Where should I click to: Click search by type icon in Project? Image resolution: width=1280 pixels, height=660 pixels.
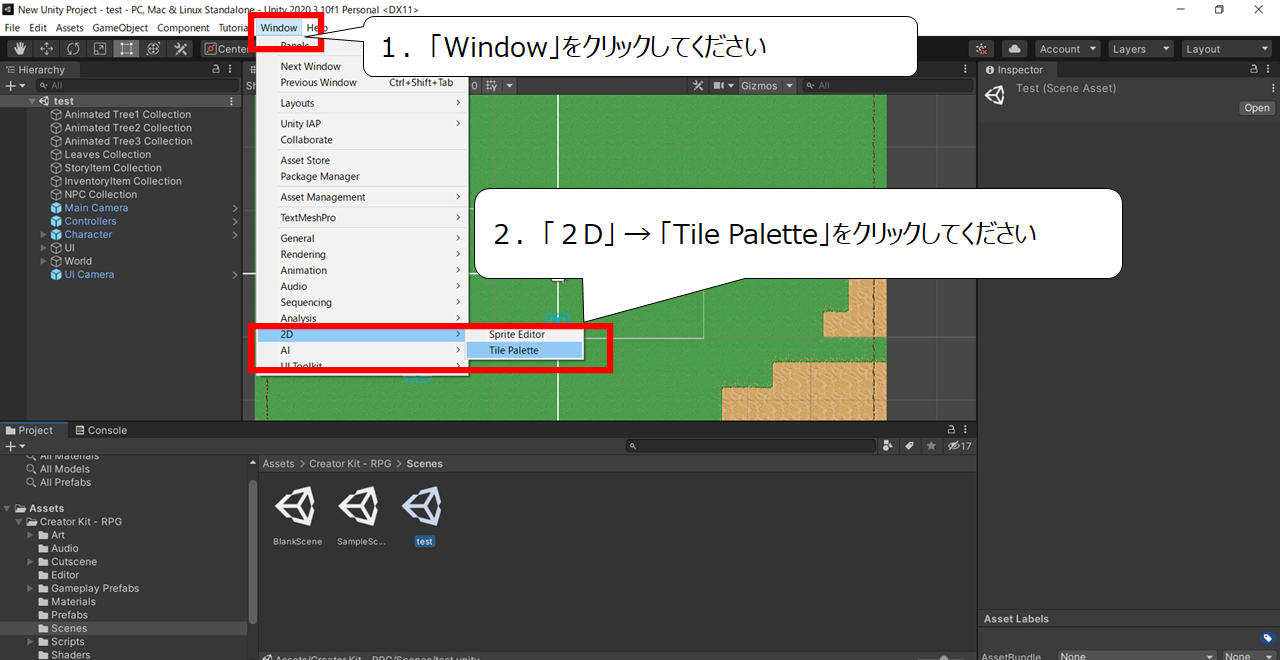click(888, 446)
